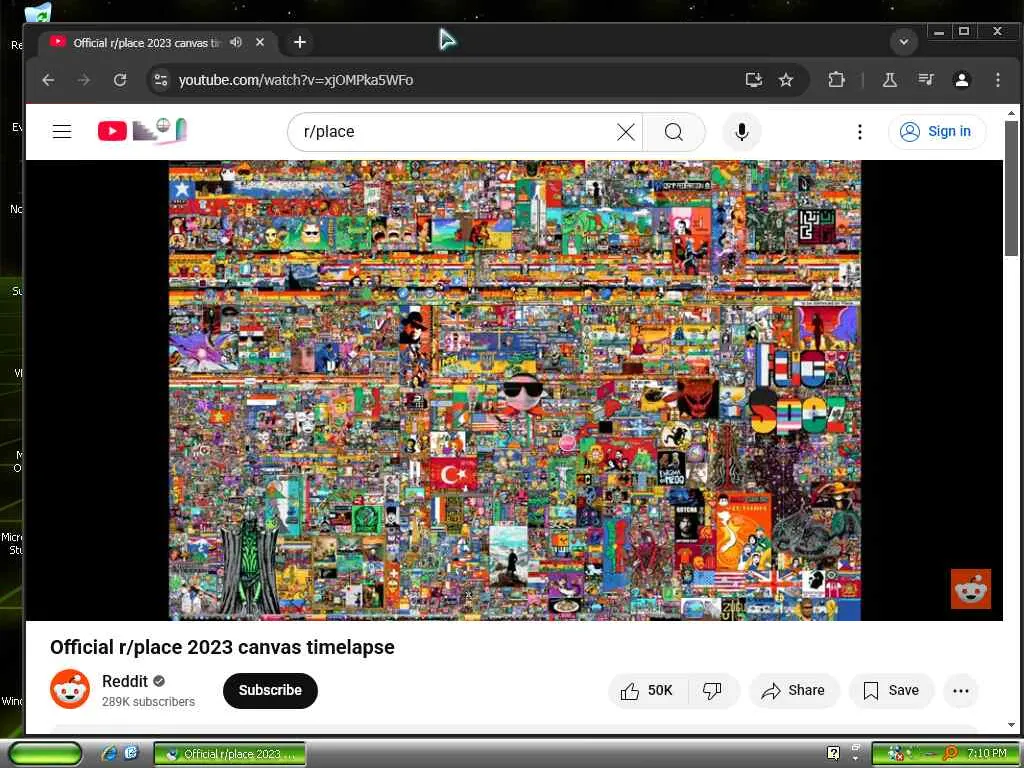Mute the tab using the speaker icon
Screen dimensions: 1024x768
[x=236, y=42]
